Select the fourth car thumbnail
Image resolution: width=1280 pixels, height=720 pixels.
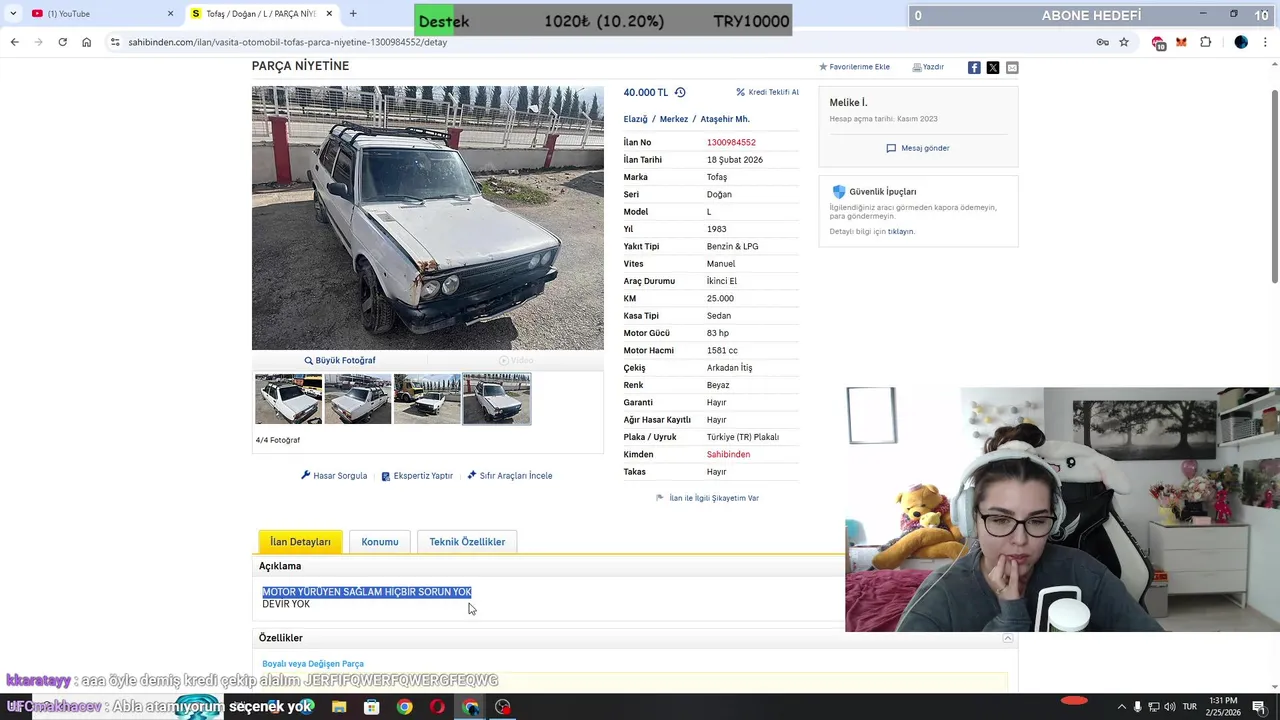(x=497, y=399)
